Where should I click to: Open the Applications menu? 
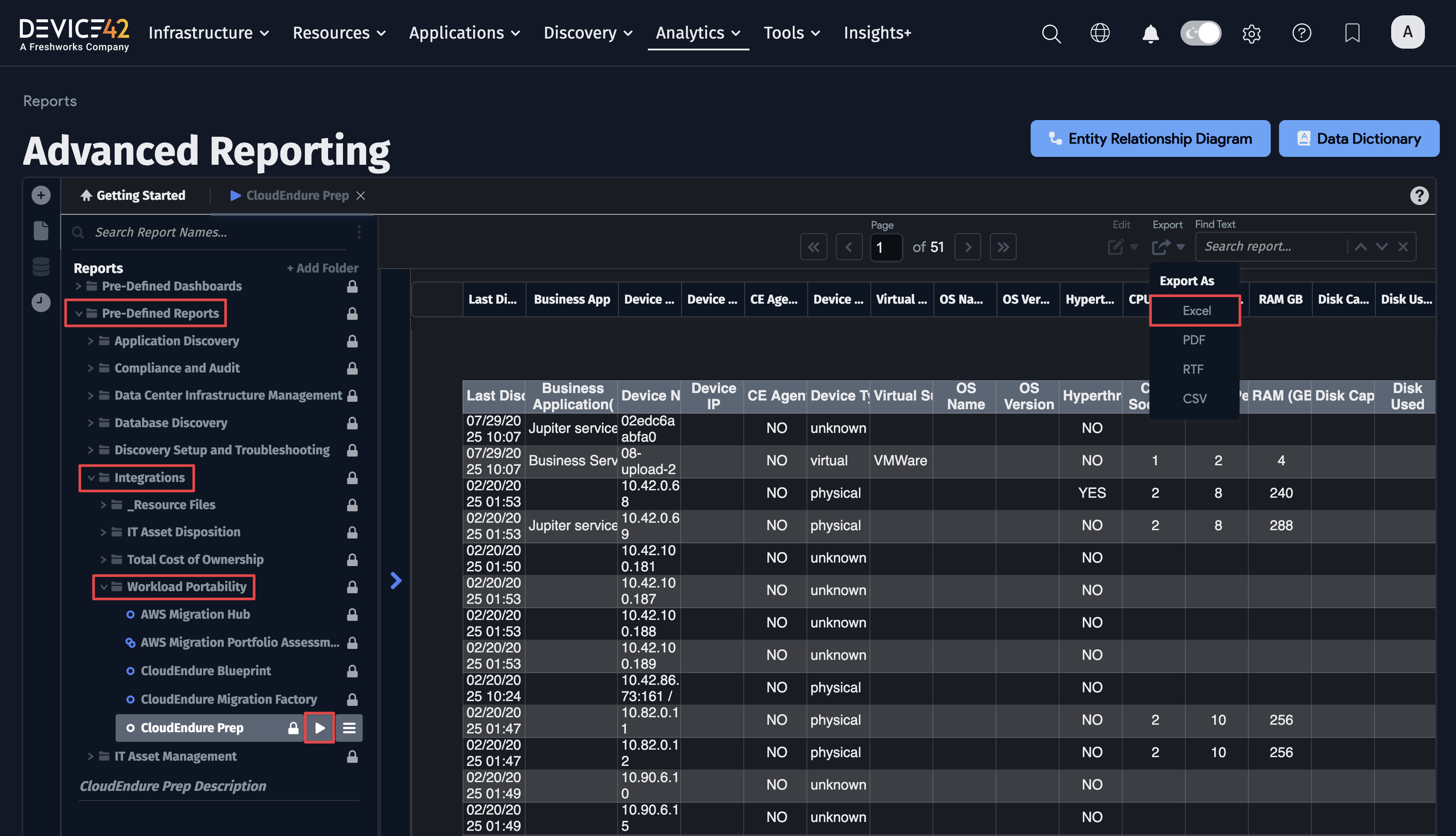pyautogui.click(x=465, y=33)
